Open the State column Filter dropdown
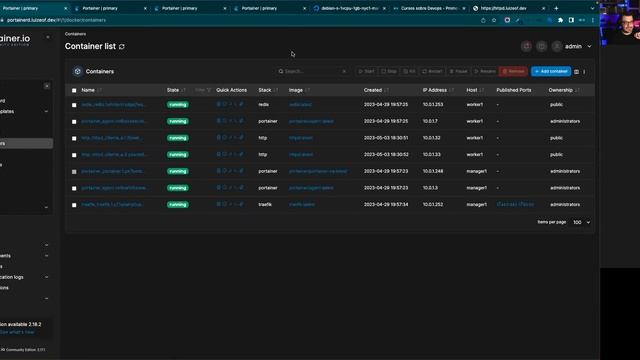The height and width of the screenshot is (360, 640). click(x=203, y=90)
